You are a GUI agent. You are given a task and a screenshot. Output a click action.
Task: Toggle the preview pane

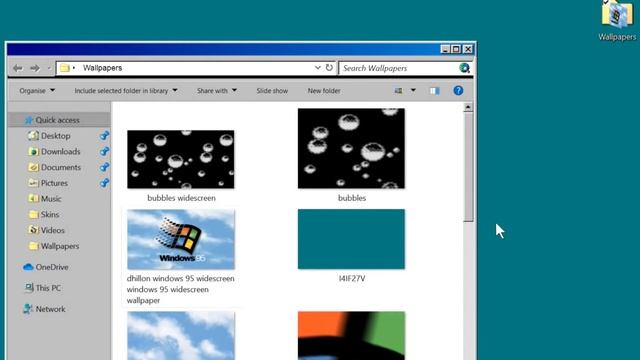point(434,91)
